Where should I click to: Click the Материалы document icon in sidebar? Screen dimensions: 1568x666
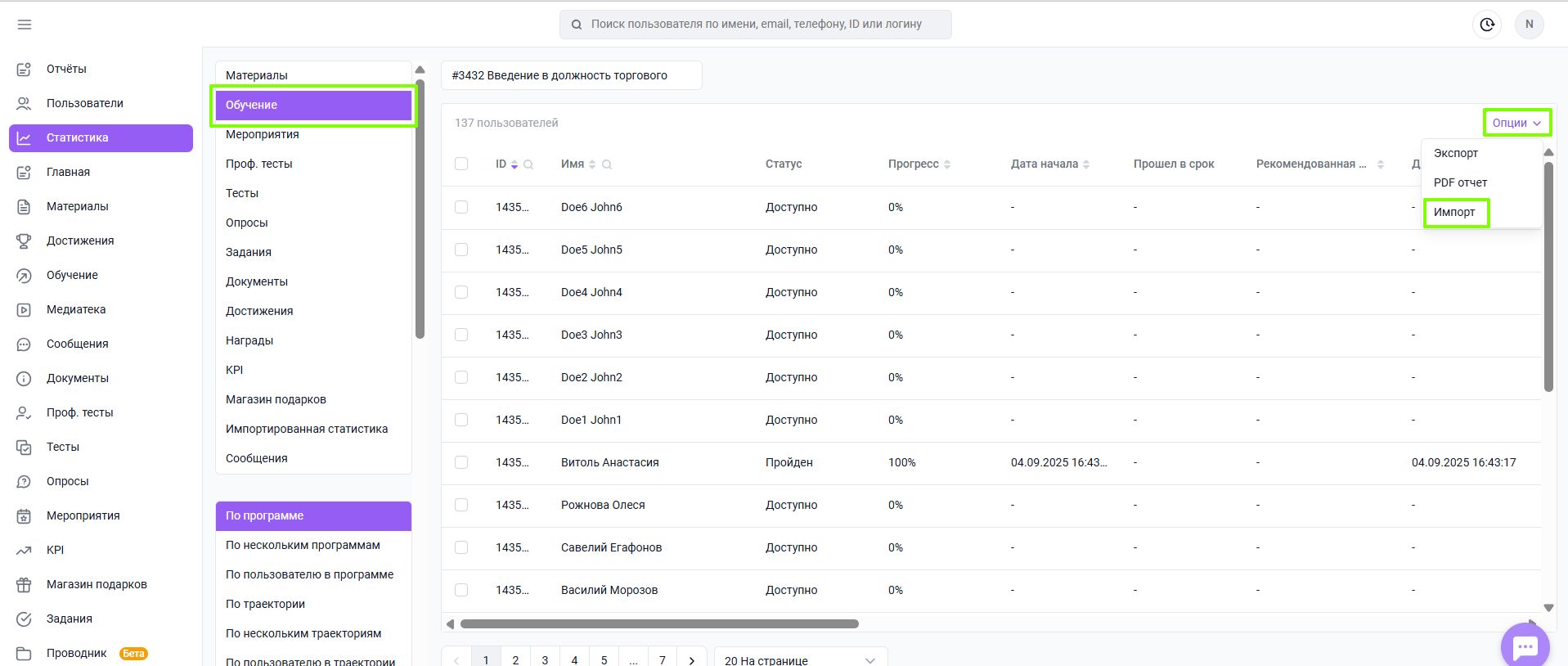pos(24,206)
